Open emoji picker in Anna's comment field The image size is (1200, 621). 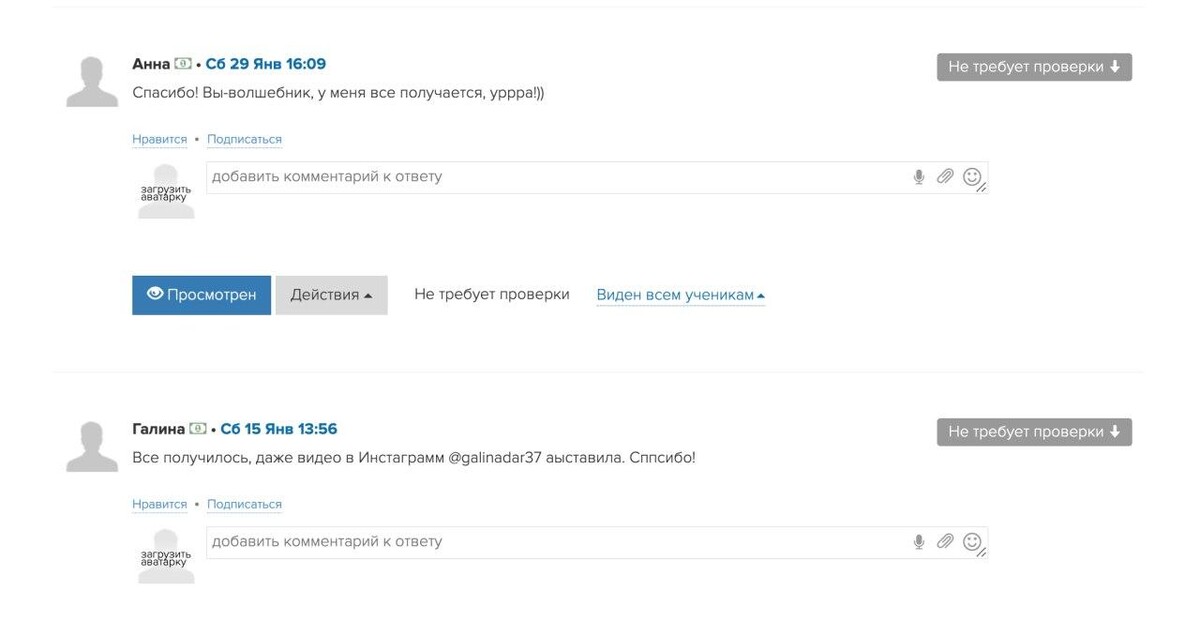971,177
